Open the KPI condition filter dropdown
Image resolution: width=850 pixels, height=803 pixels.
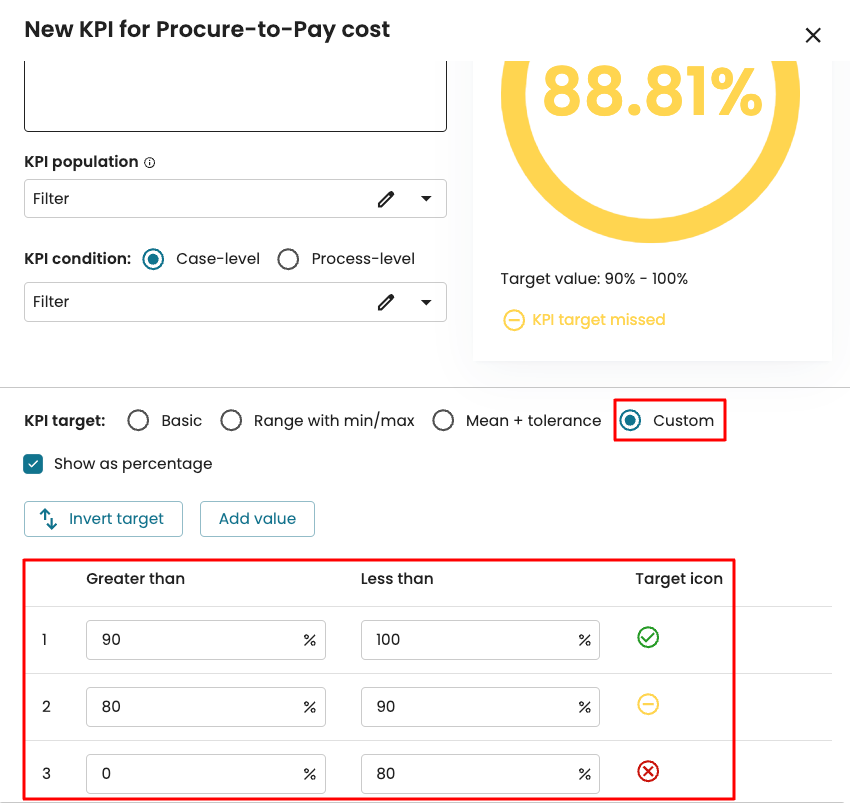[426, 302]
